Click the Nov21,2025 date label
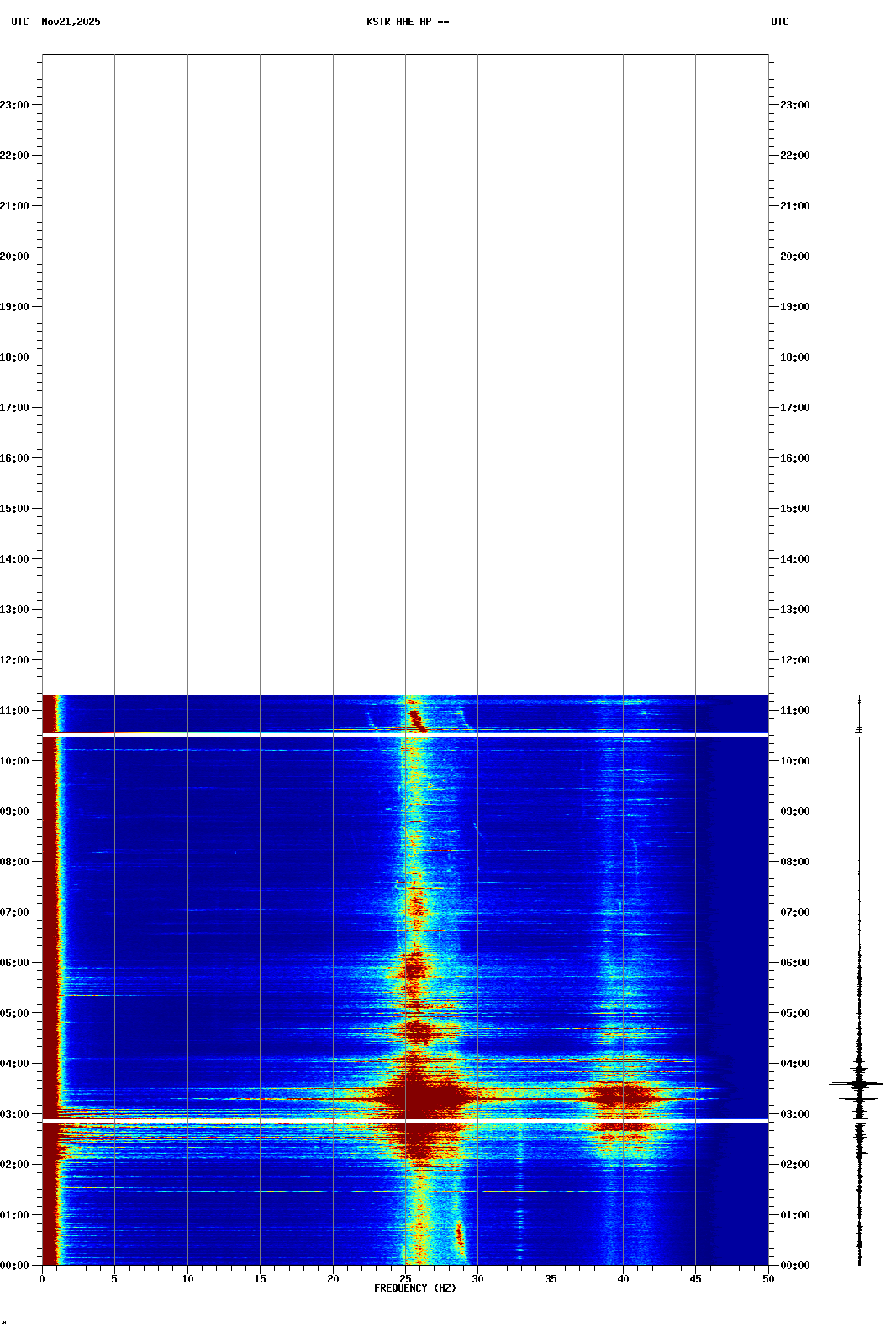The image size is (896, 1332). [71, 22]
